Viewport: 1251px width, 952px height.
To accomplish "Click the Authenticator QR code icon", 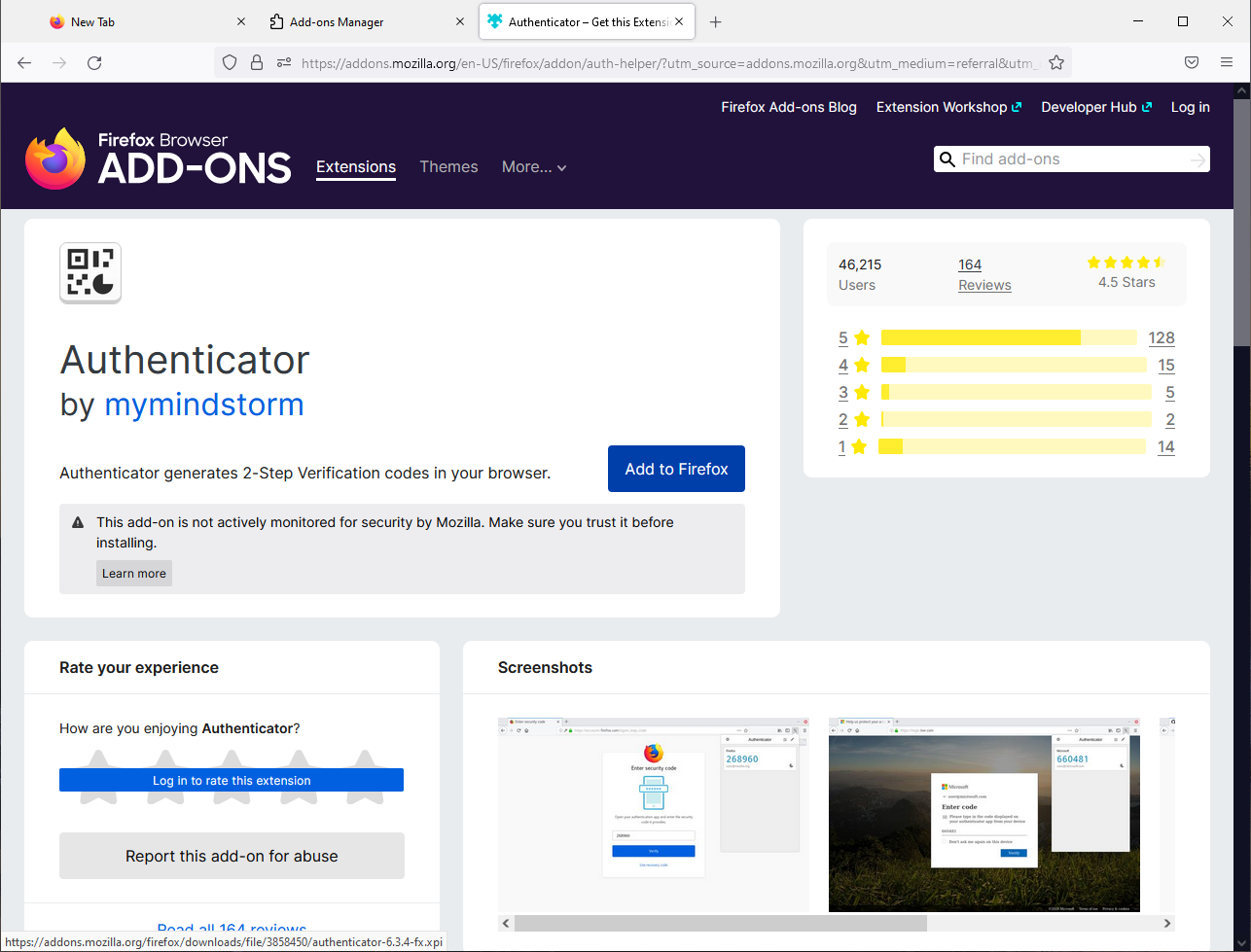I will coord(90,273).
